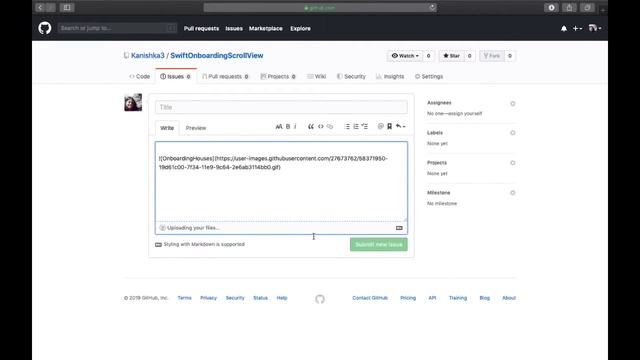Click the Search or jump to field

(x=117, y=28)
